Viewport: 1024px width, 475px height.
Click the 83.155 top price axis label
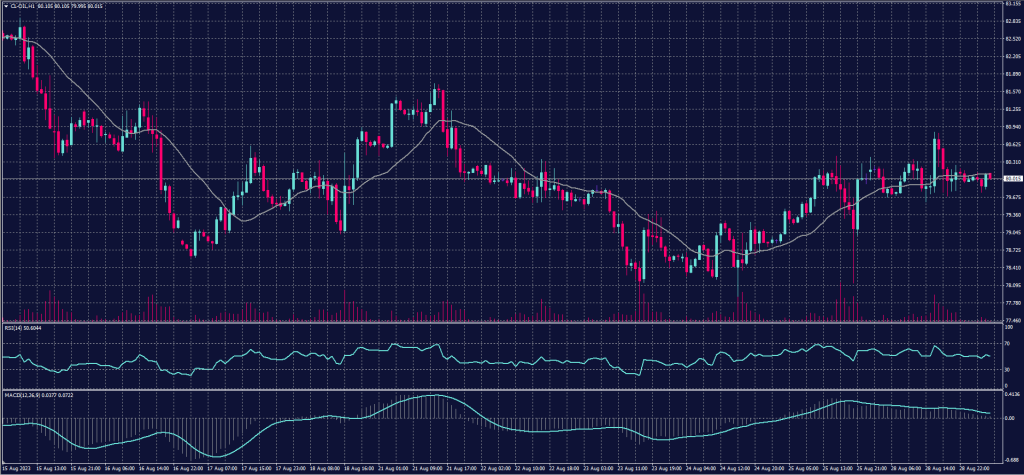tap(1013, 3)
